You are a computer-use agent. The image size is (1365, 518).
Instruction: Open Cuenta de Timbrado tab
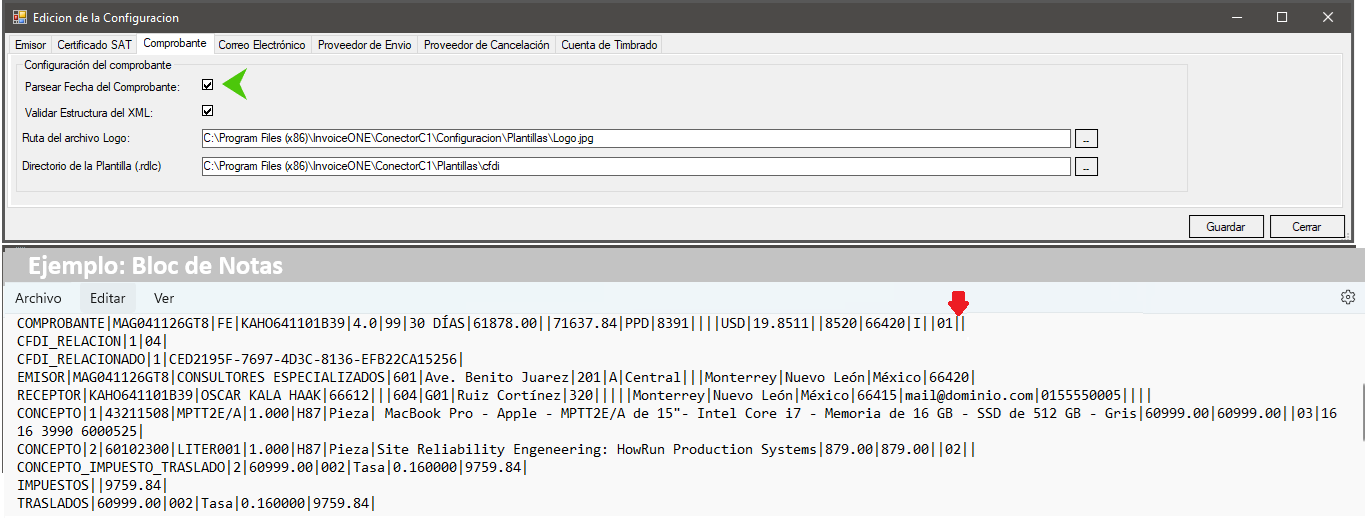click(x=608, y=45)
